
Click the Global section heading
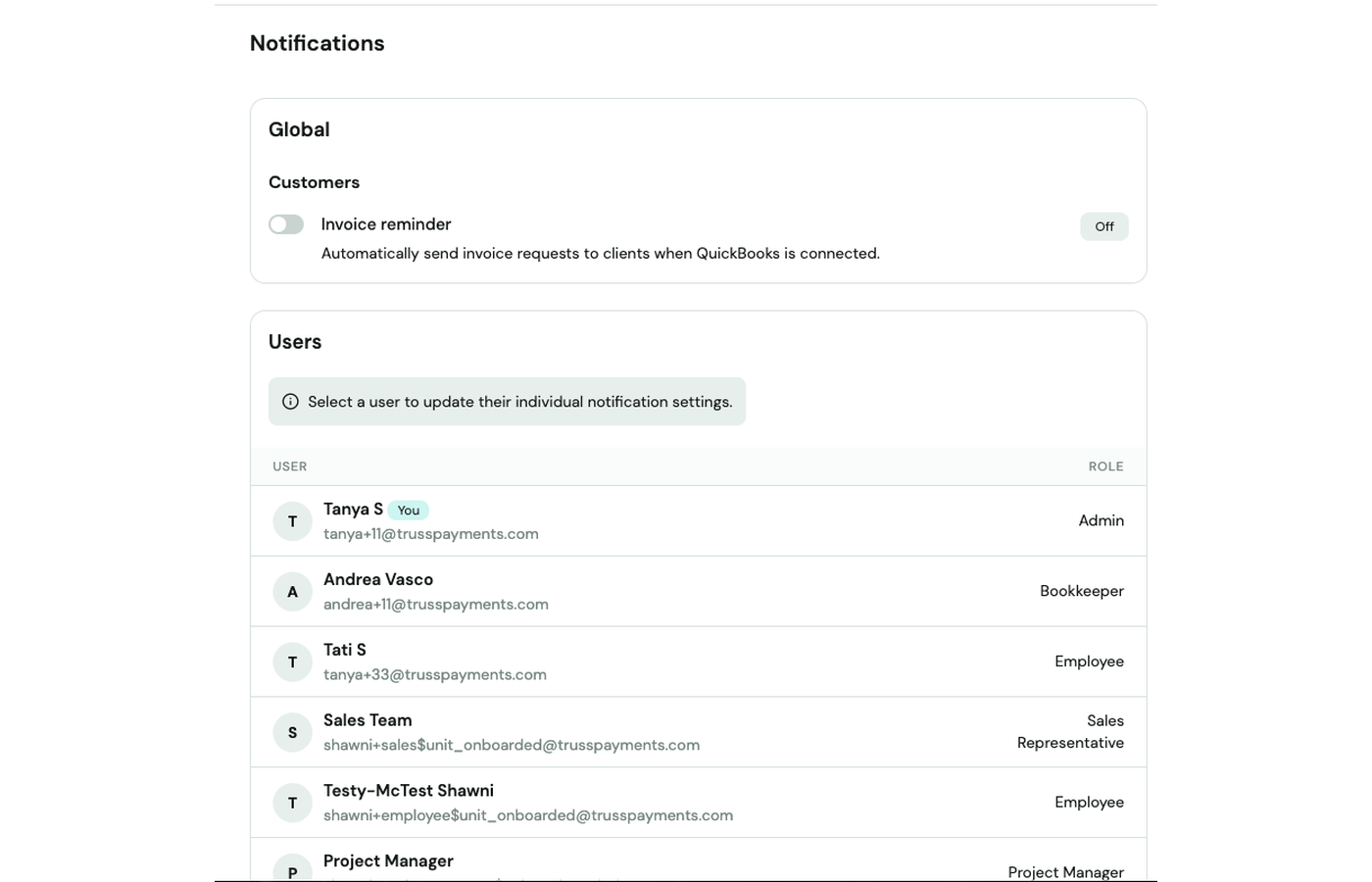299,129
